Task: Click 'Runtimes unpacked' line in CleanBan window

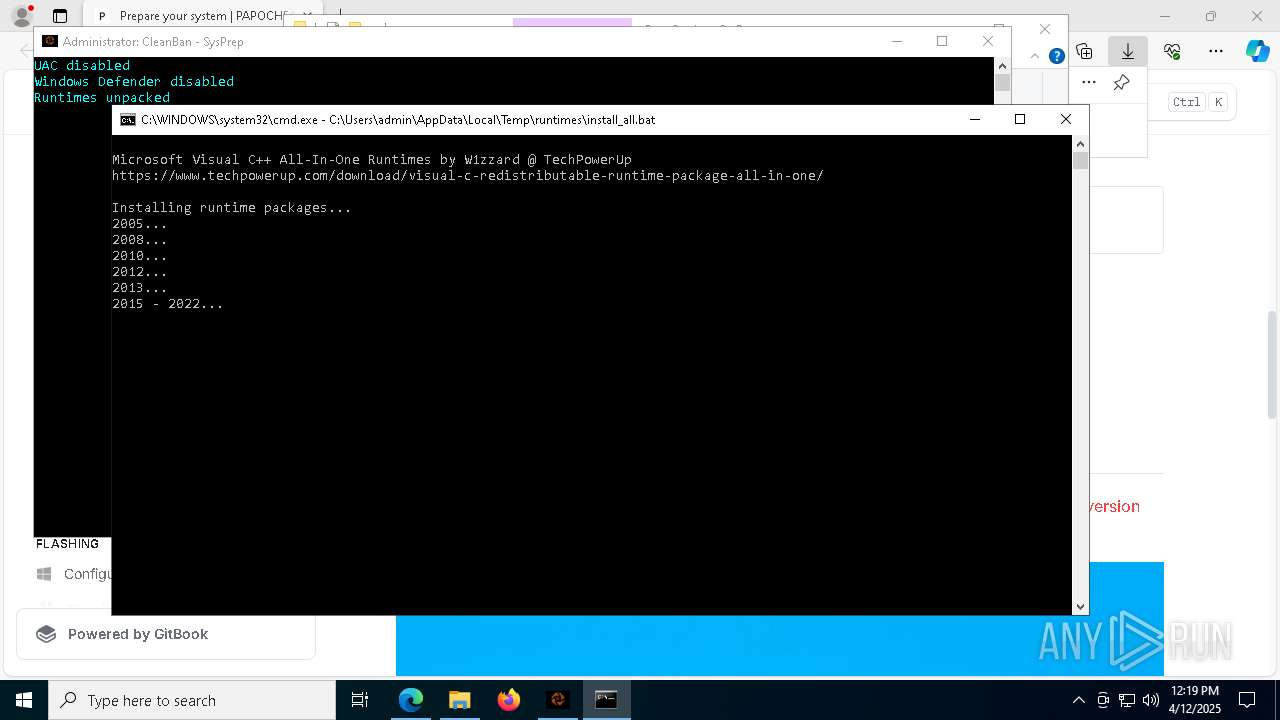Action: 102,98
